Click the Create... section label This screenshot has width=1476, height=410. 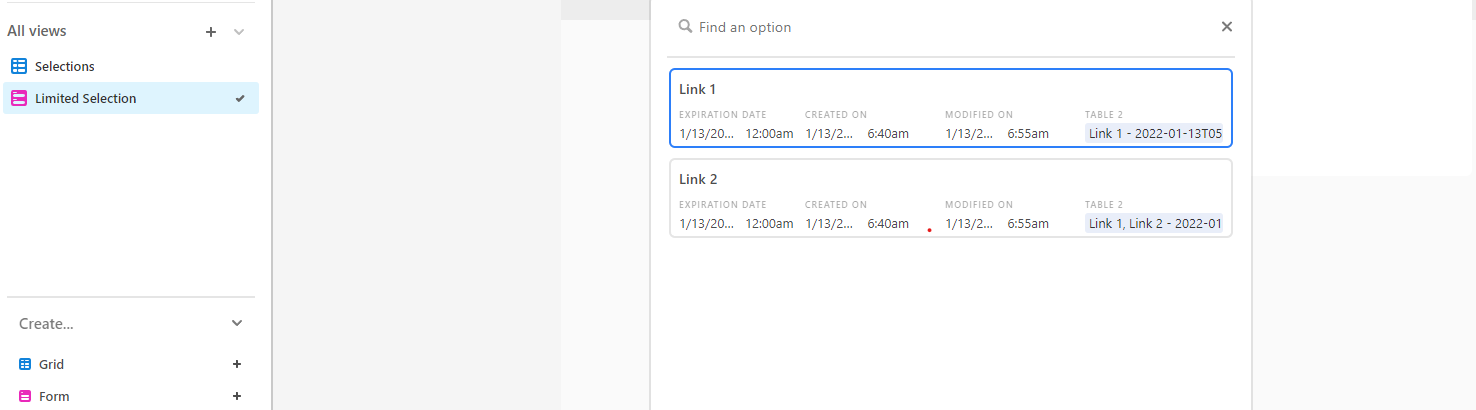click(x=46, y=324)
